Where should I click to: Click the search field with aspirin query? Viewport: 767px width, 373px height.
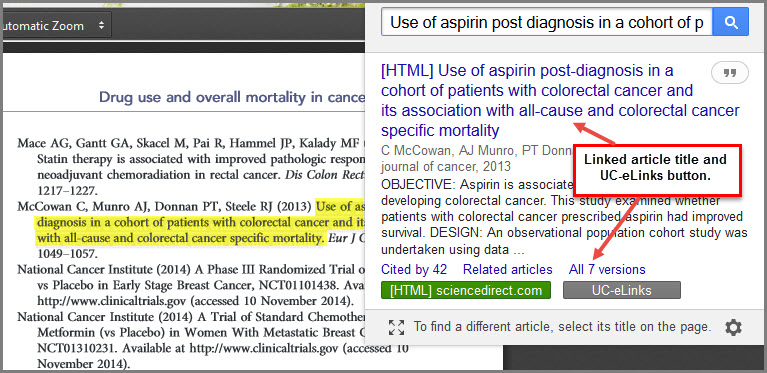coord(547,22)
